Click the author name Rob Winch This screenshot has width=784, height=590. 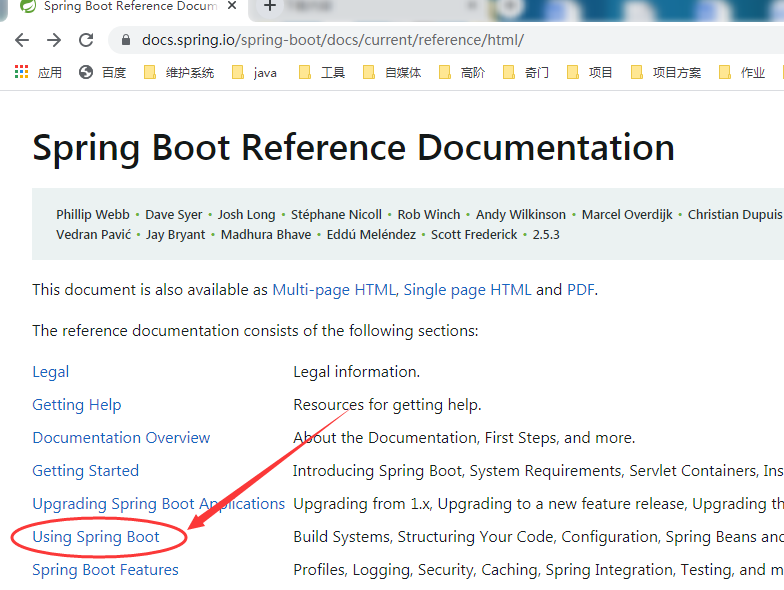428,214
